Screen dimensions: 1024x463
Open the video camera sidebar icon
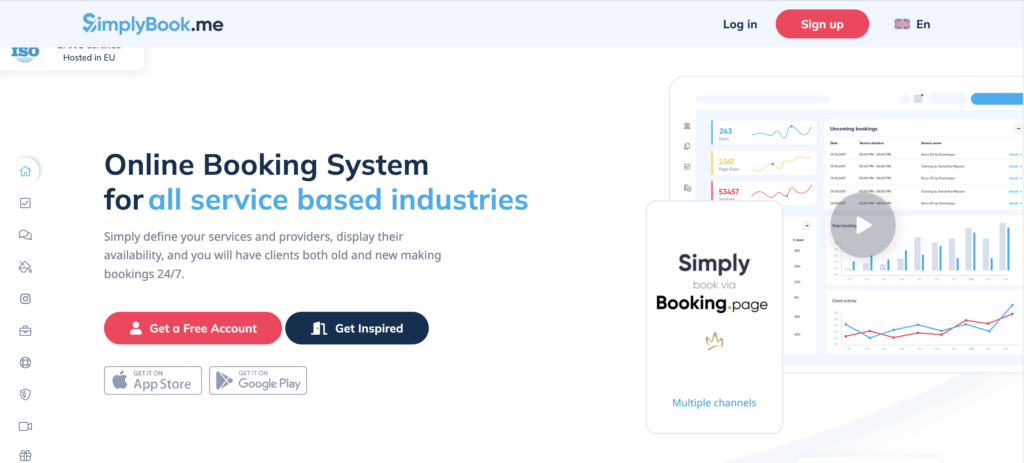pyautogui.click(x=25, y=426)
